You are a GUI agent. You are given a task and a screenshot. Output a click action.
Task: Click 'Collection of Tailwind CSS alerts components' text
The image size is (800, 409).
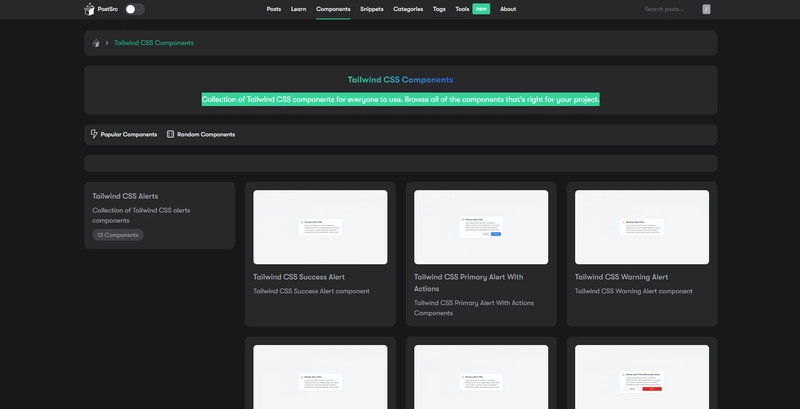141,215
